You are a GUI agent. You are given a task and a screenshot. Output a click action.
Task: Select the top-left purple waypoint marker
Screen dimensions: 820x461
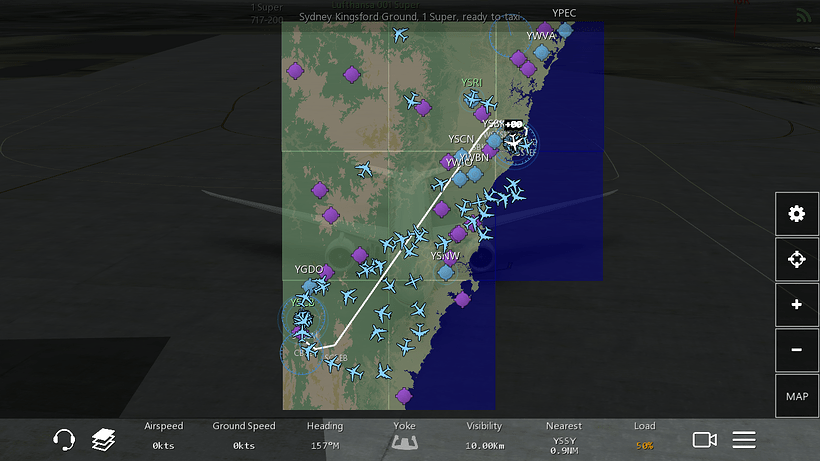pos(295,71)
